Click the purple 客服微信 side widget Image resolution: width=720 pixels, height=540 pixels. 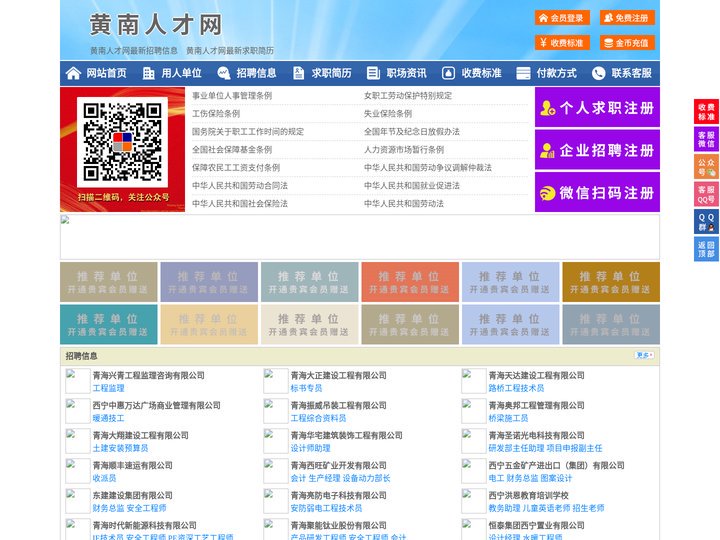point(706,139)
